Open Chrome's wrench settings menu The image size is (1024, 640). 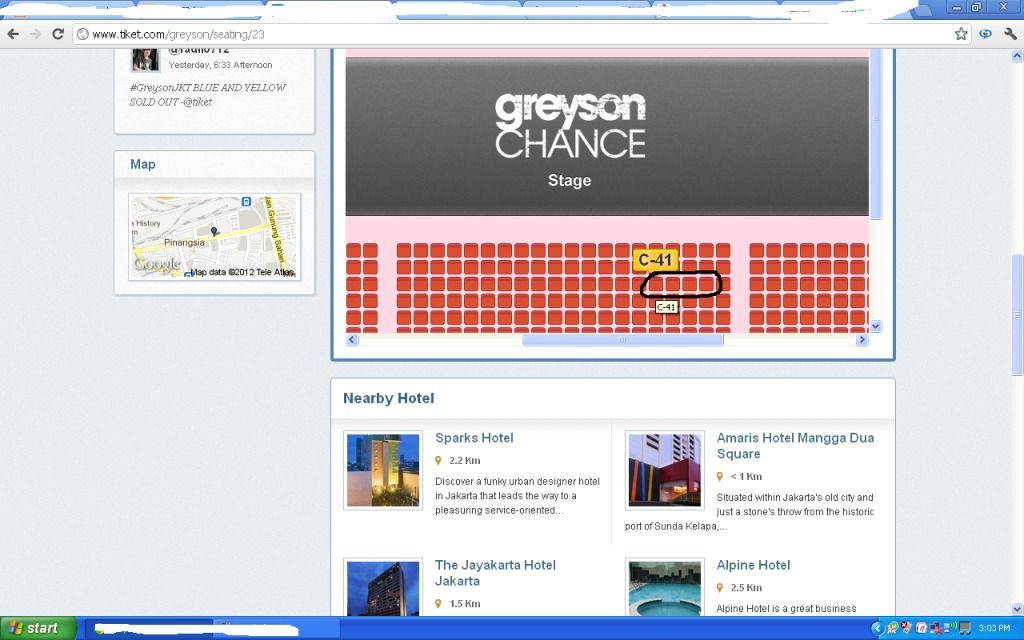(1010, 34)
